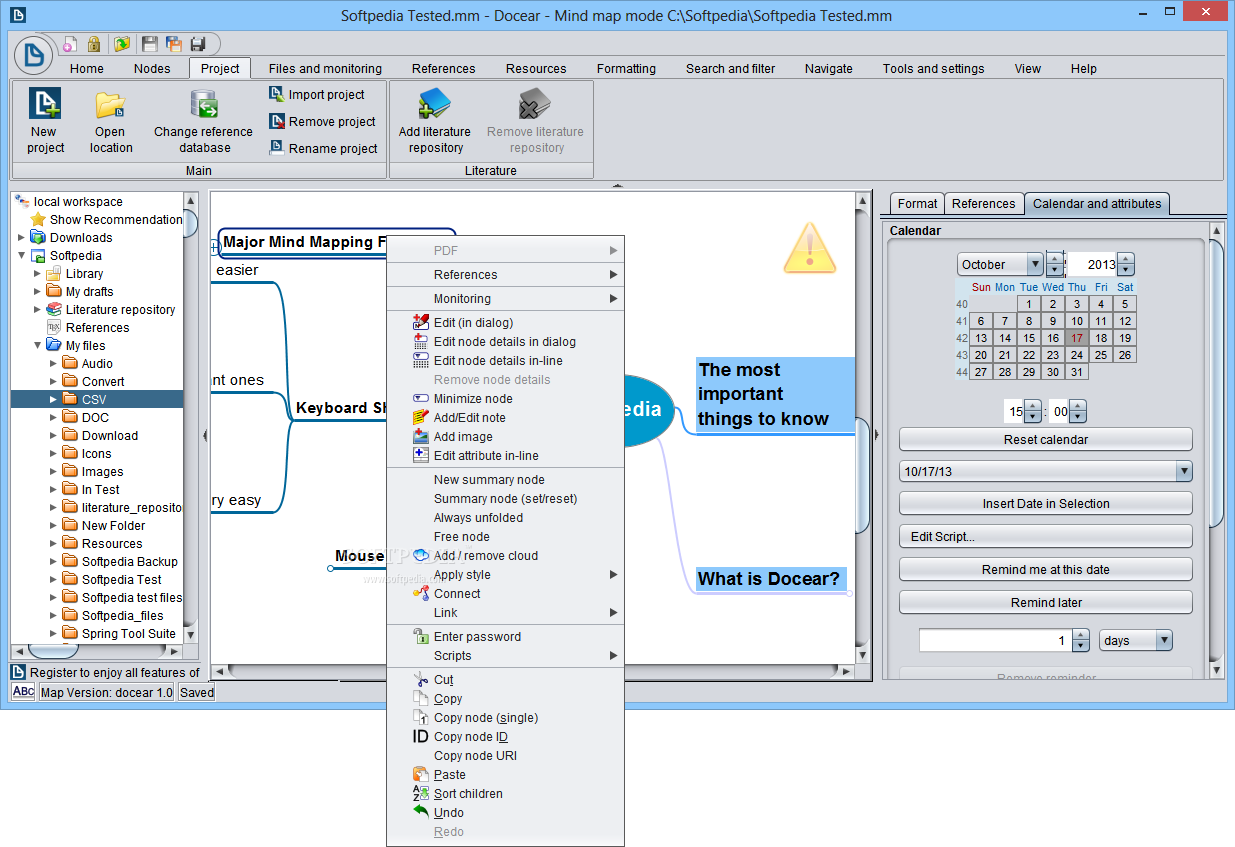Click Change reference database icon

click(x=204, y=104)
